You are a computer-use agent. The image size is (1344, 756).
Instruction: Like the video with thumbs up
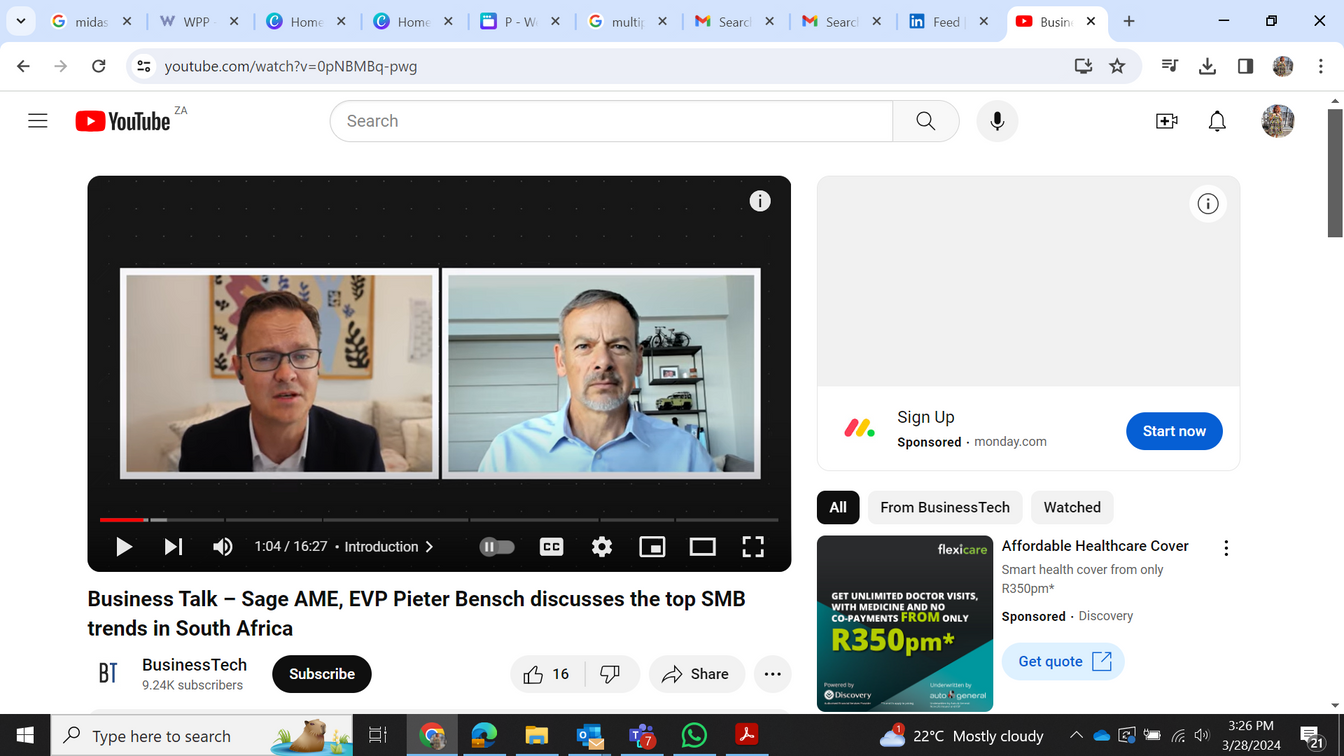pyautogui.click(x=546, y=674)
